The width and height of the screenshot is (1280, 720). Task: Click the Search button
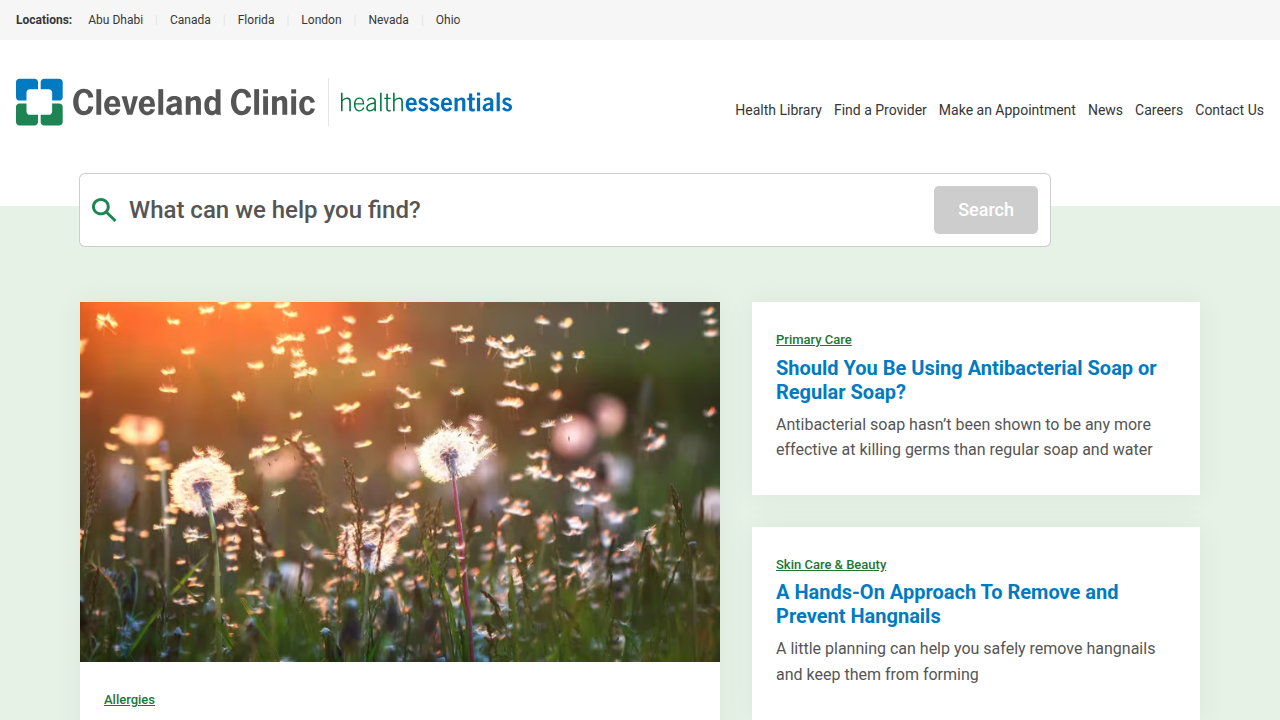pos(986,210)
